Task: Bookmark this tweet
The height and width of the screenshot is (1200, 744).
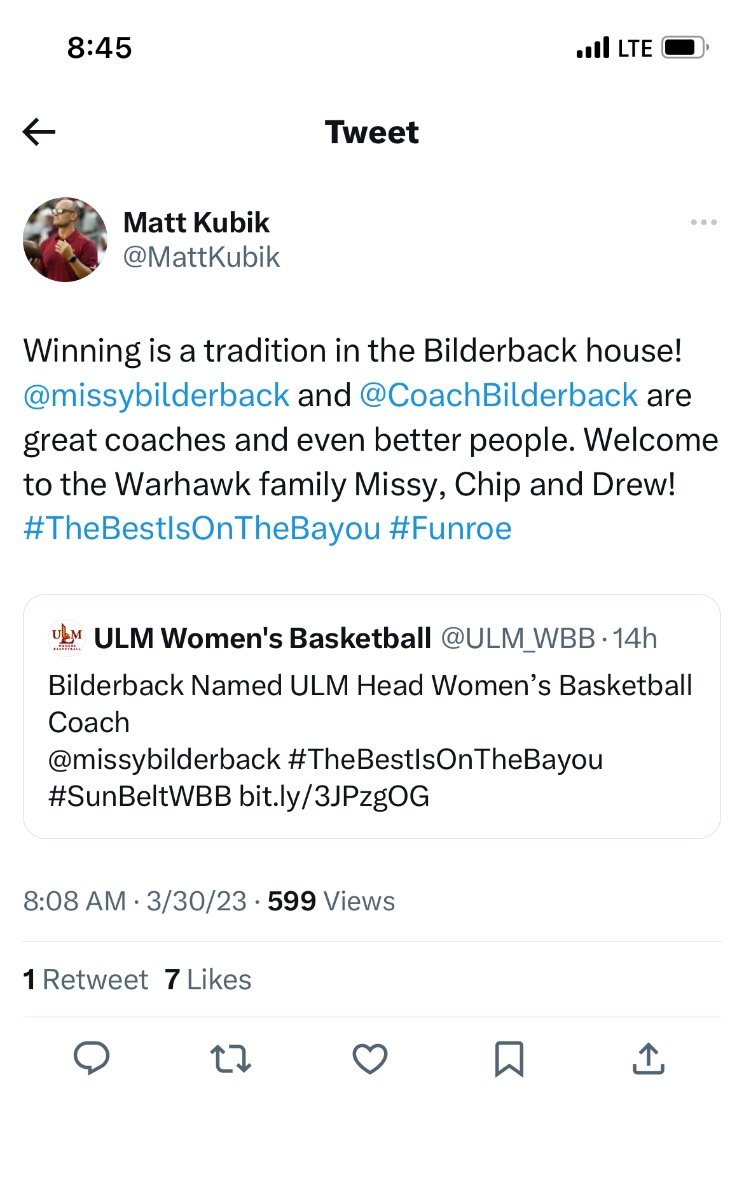Action: click(x=509, y=1058)
